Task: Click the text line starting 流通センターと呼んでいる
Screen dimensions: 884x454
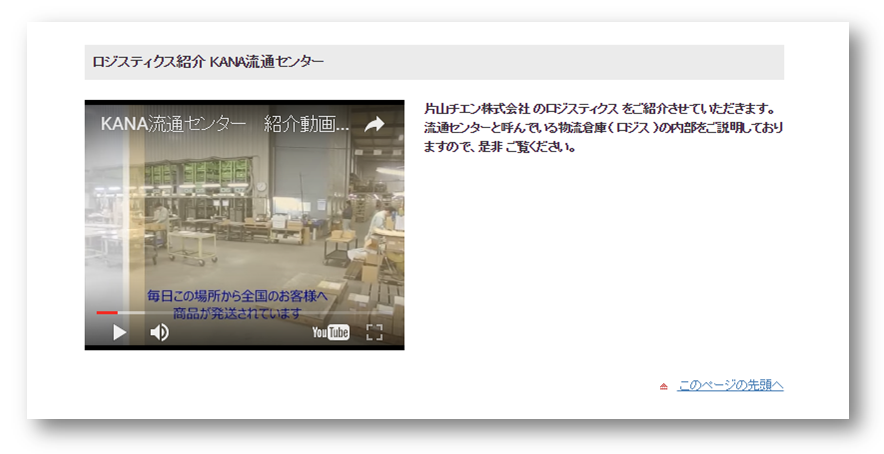Action: 603,127
